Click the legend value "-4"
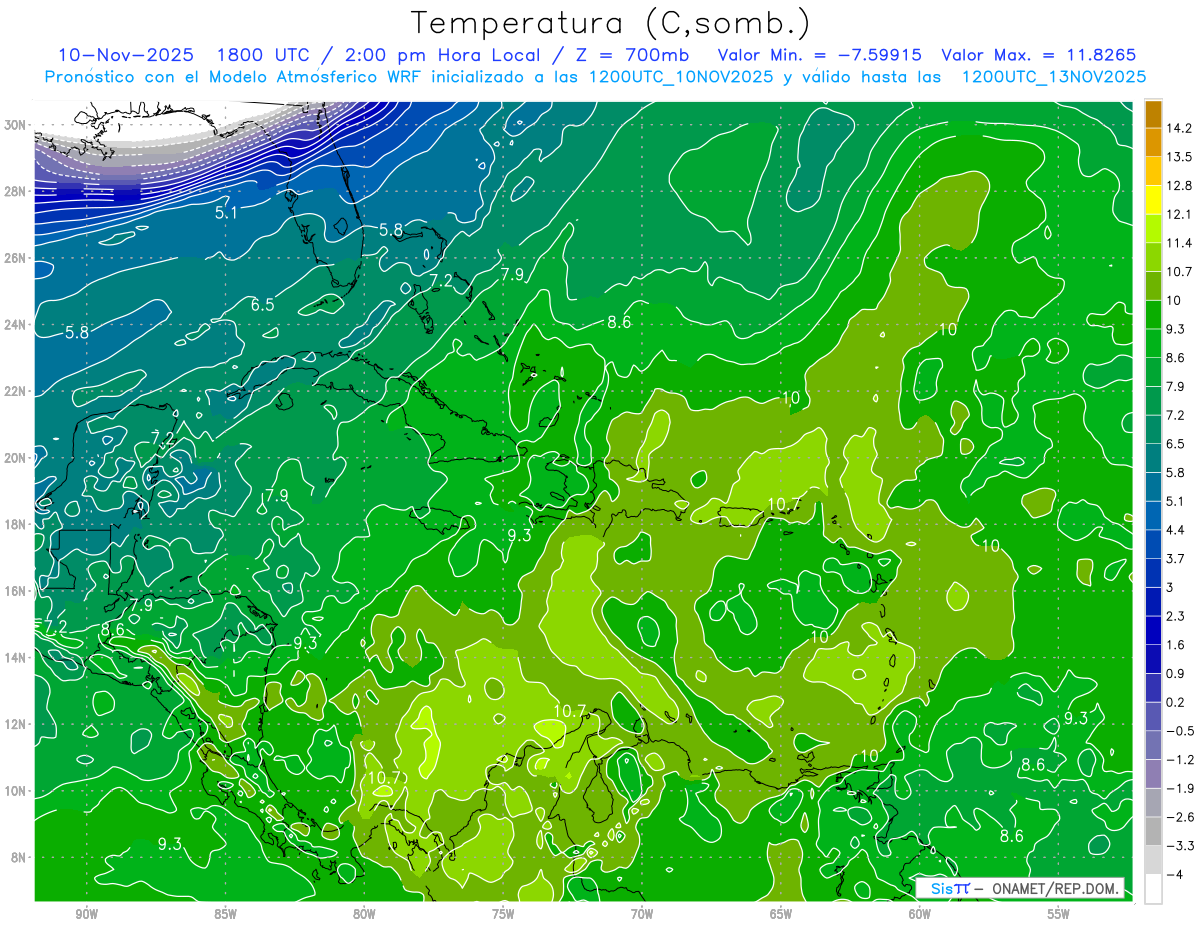The width and height of the screenshot is (1200, 927). pyautogui.click(x=1174, y=875)
